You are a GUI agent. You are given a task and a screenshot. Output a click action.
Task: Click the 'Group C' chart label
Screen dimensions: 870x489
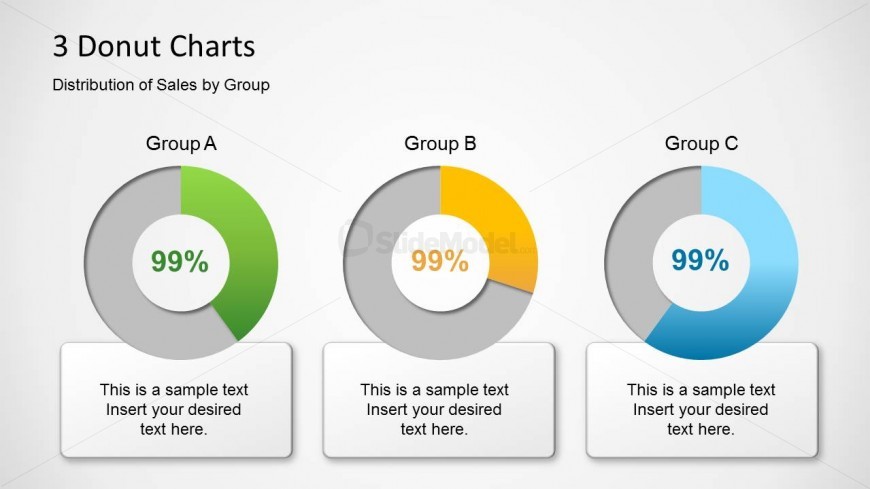tap(701, 144)
